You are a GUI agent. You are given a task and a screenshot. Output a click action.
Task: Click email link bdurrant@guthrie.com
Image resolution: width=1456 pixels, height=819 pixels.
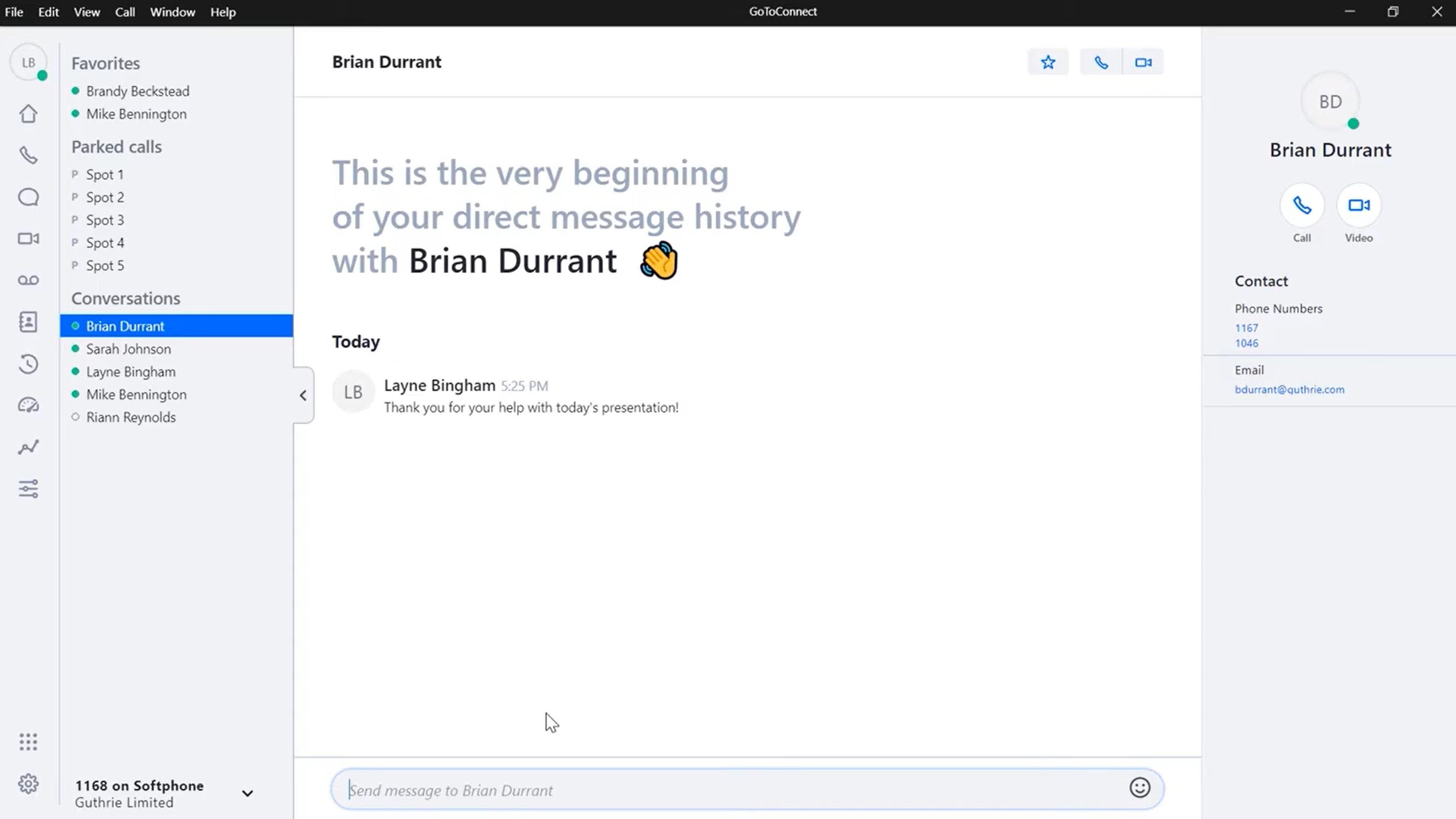(x=1290, y=389)
